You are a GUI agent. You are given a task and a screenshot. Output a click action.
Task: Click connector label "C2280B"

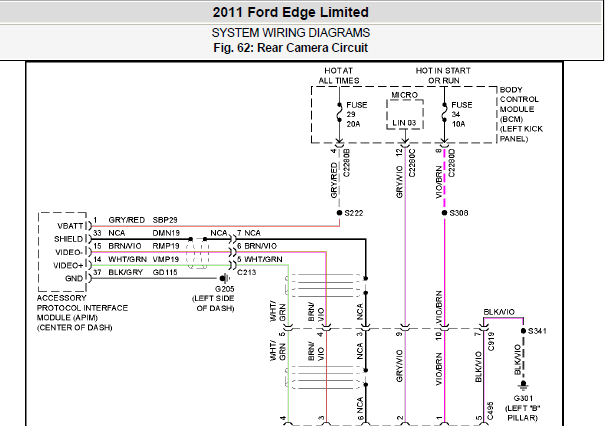[x=346, y=163]
